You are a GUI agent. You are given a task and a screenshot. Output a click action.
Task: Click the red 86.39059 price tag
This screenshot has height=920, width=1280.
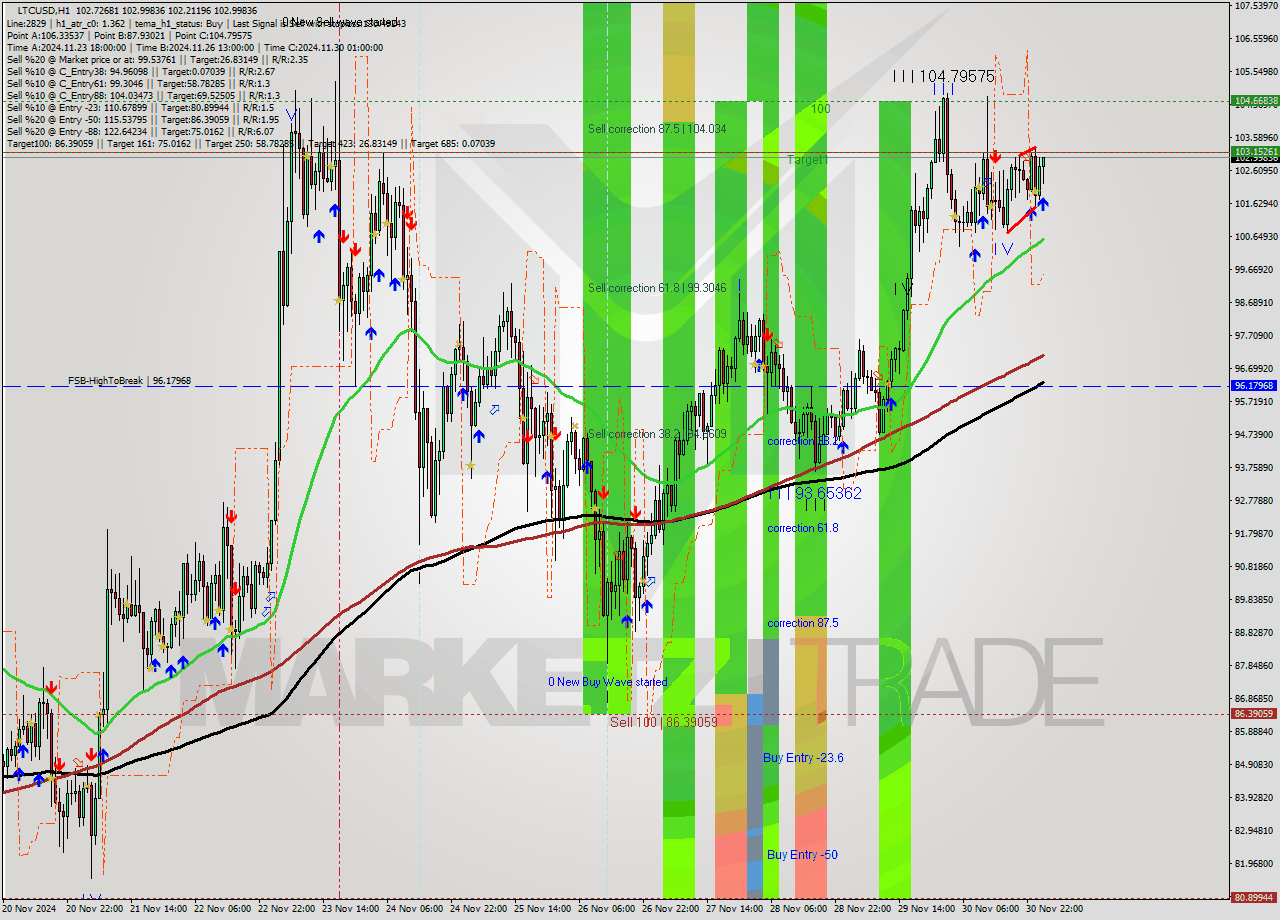pyautogui.click(x=1255, y=714)
